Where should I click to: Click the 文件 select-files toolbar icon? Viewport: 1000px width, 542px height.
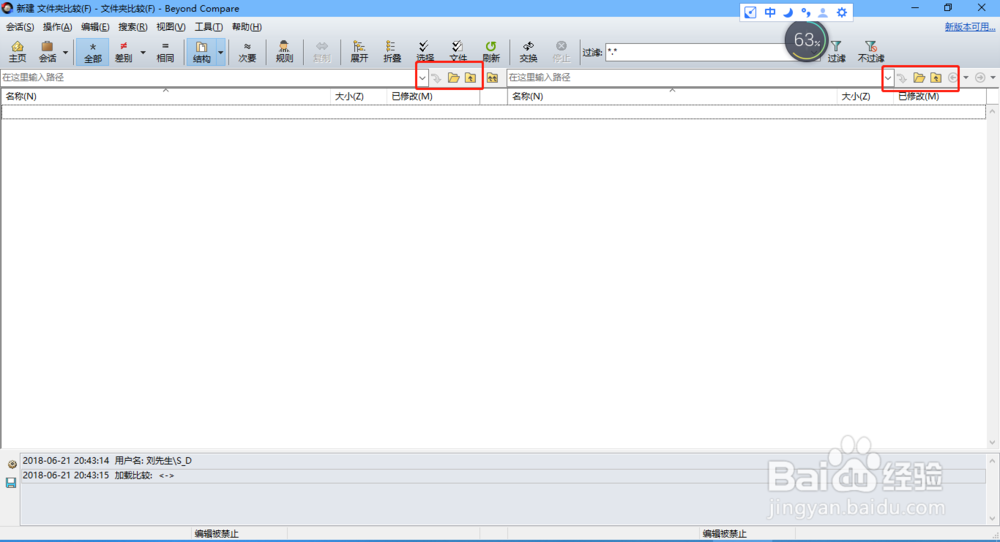pos(458,52)
